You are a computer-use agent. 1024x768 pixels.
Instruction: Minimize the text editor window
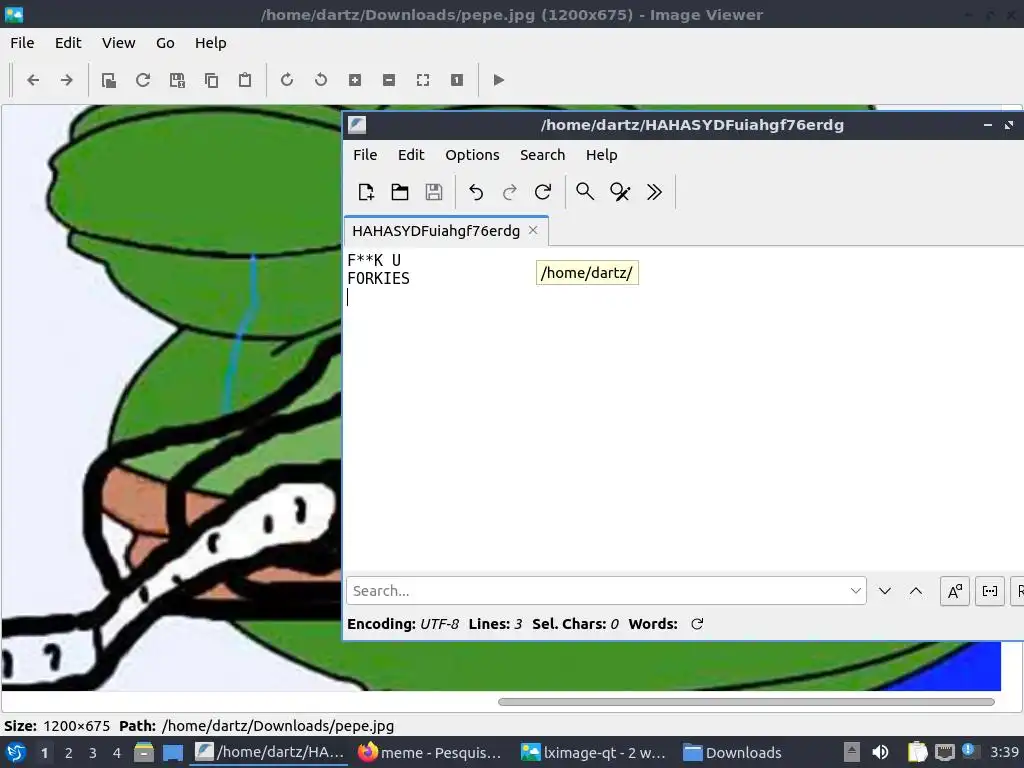[987, 125]
